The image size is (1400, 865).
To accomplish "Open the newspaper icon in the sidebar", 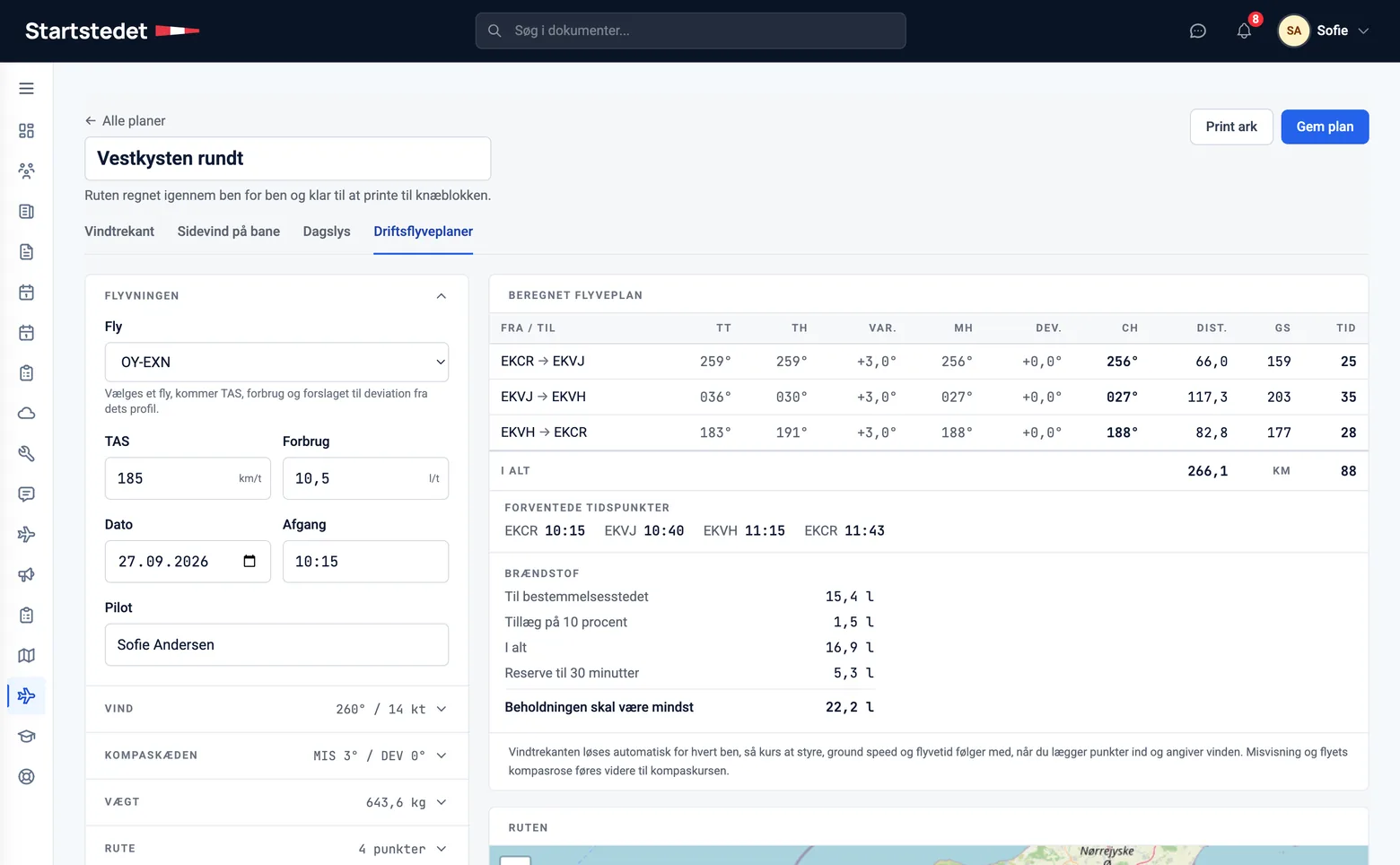I will (x=27, y=212).
